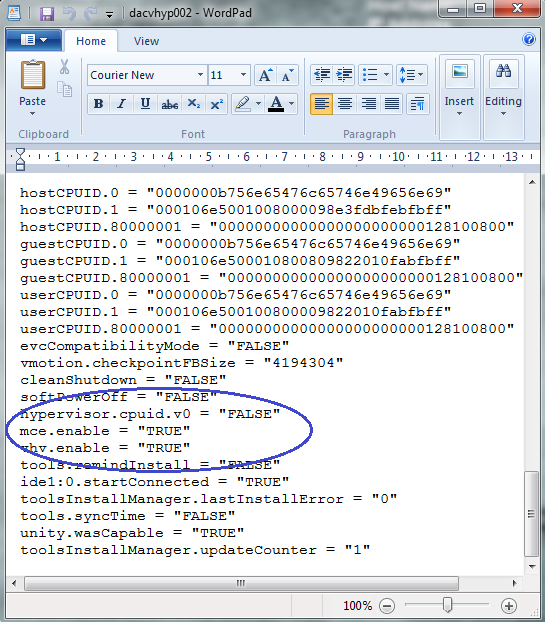Switch to the View tab
The height and width of the screenshot is (622, 545).
point(146,41)
